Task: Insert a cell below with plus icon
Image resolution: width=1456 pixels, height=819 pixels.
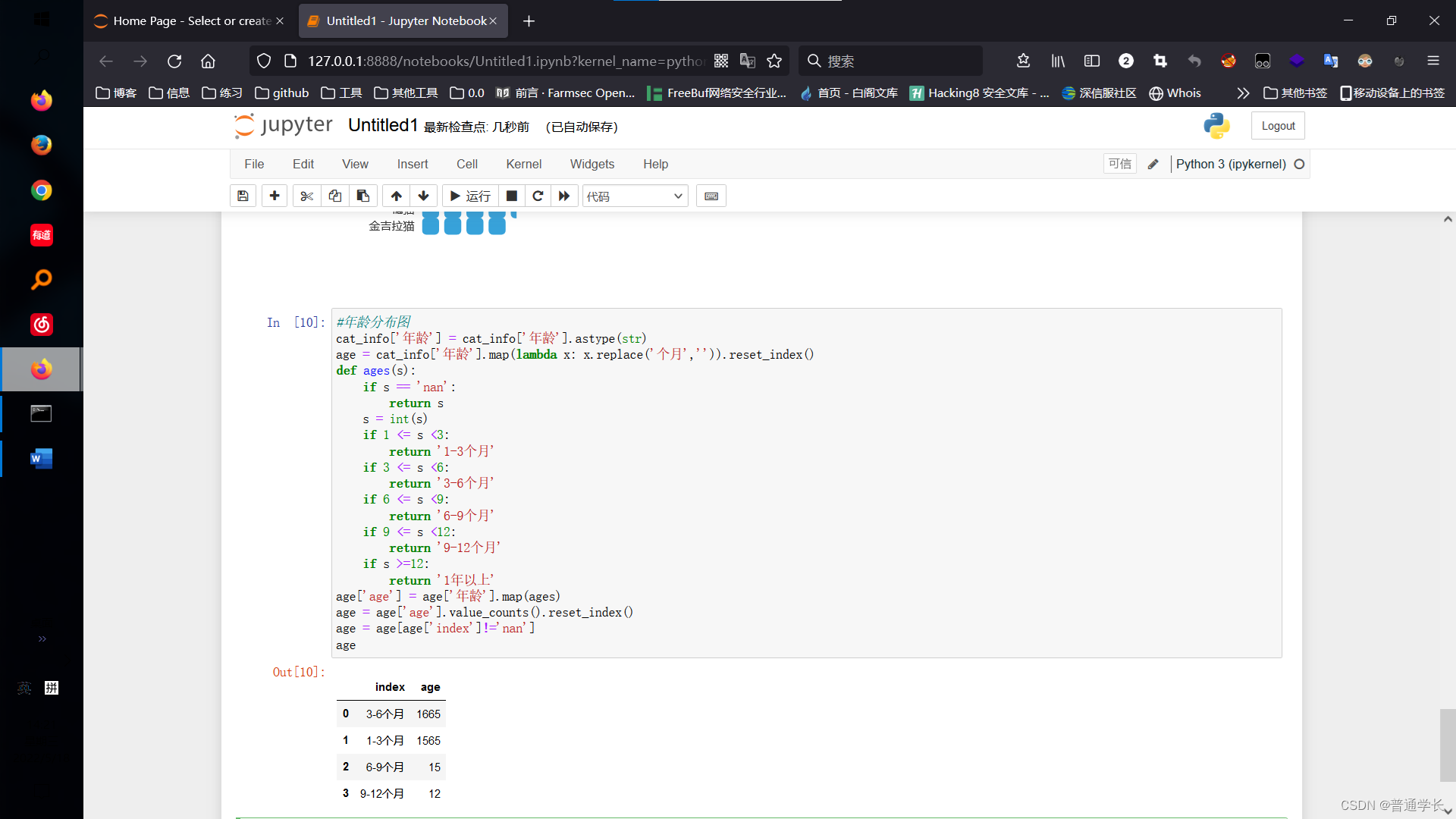Action: [275, 196]
